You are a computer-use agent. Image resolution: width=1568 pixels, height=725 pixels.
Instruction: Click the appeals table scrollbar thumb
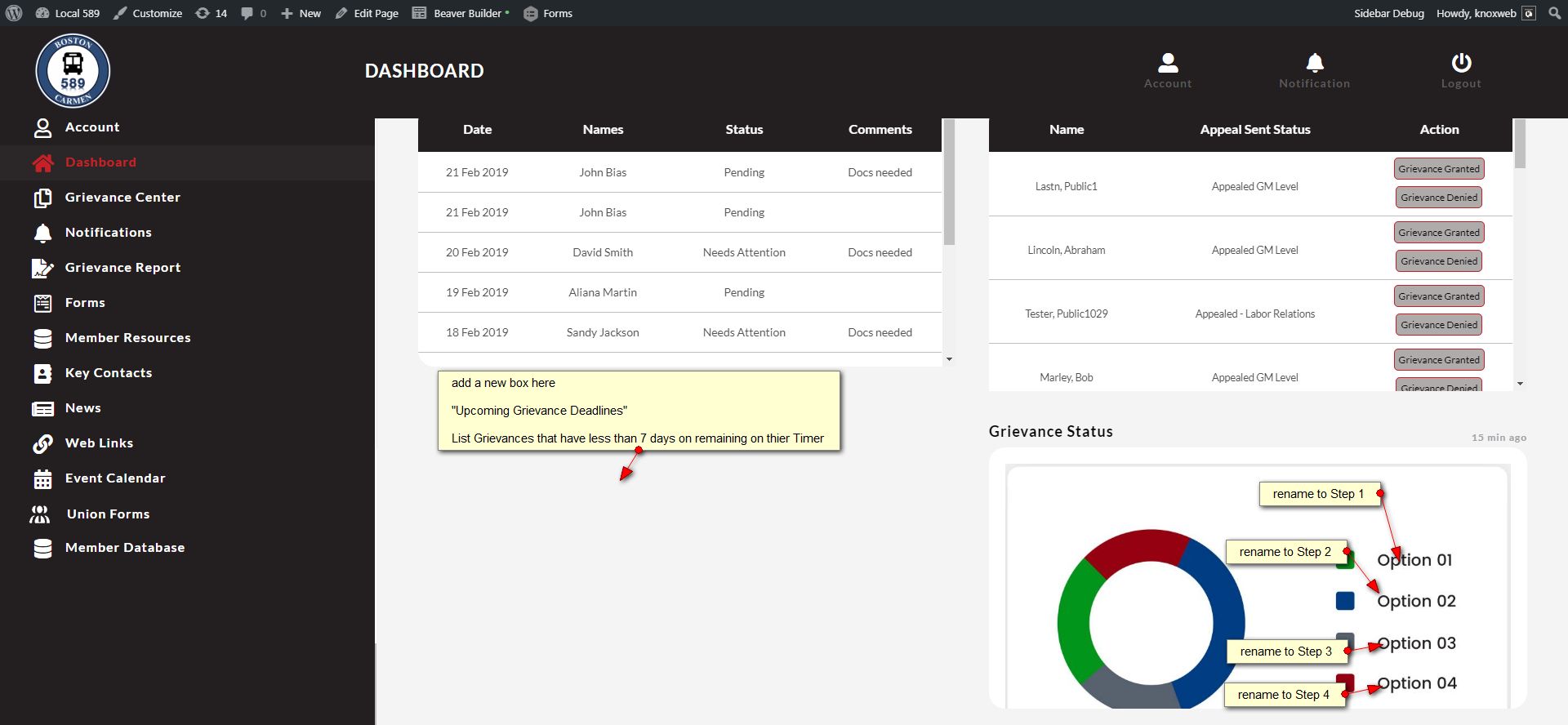point(1520,145)
